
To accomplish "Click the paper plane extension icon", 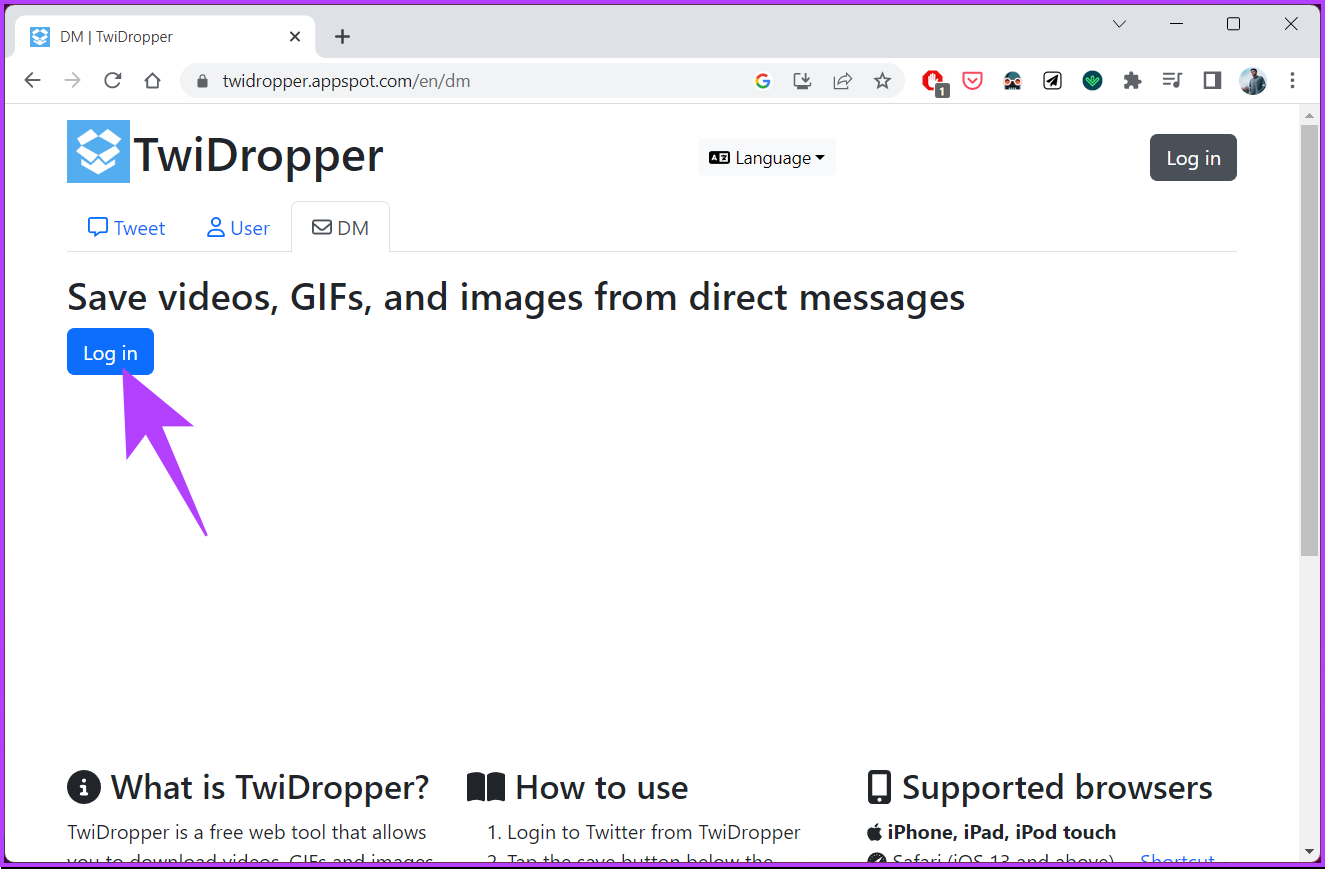I will 1052,80.
